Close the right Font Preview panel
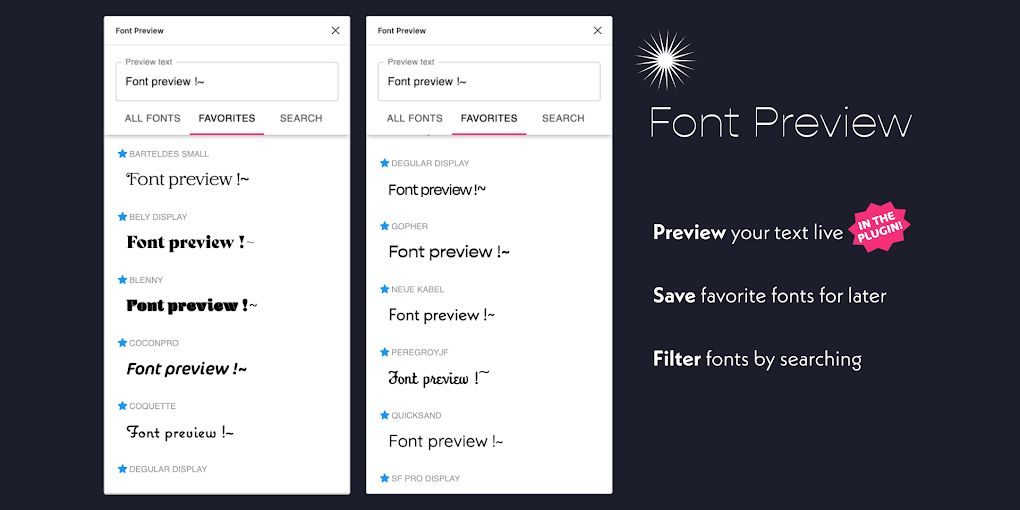Viewport: 1020px width, 510px height. point(598,31)
